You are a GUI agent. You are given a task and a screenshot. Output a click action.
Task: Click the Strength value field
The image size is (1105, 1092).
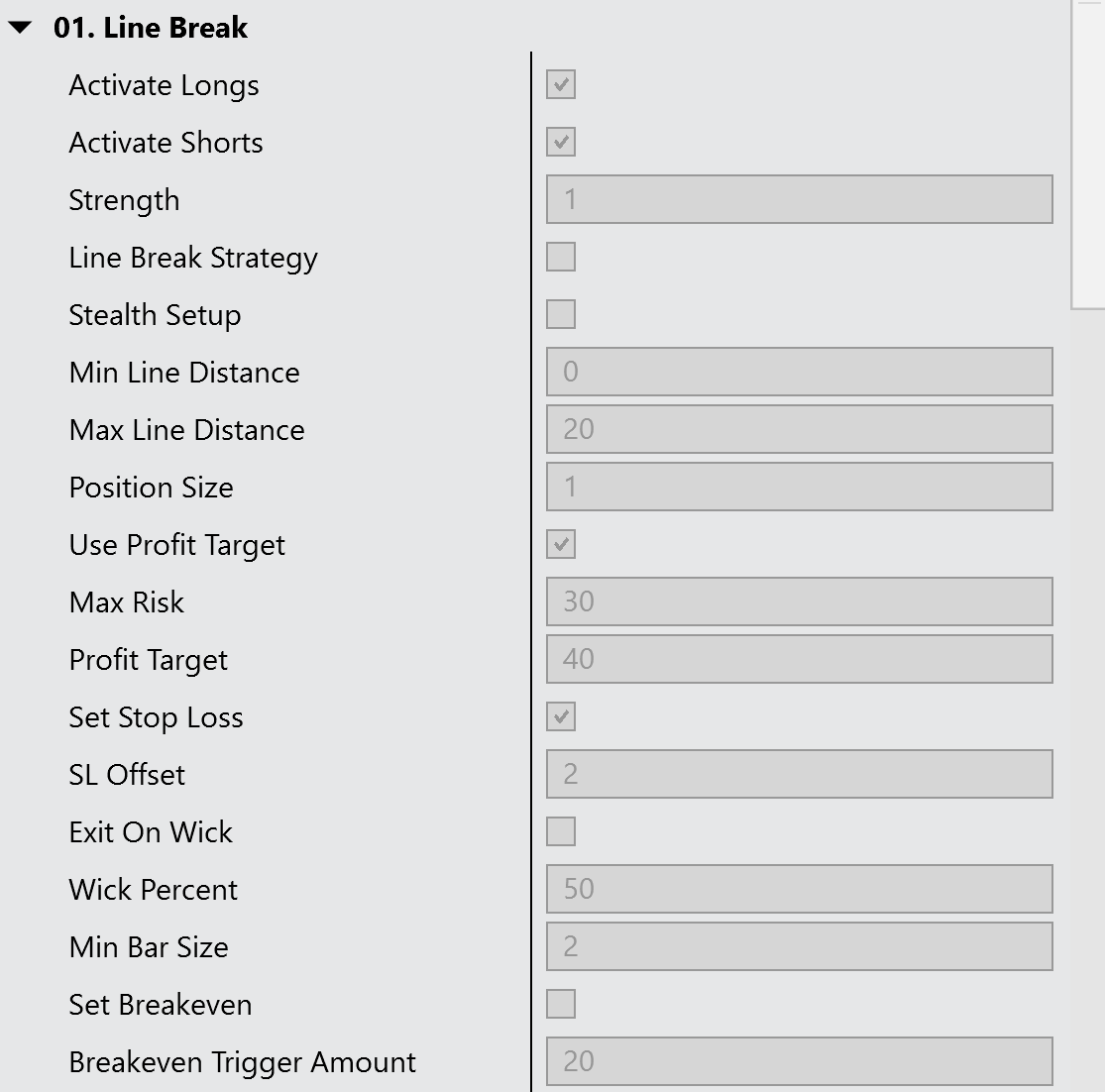799,198
